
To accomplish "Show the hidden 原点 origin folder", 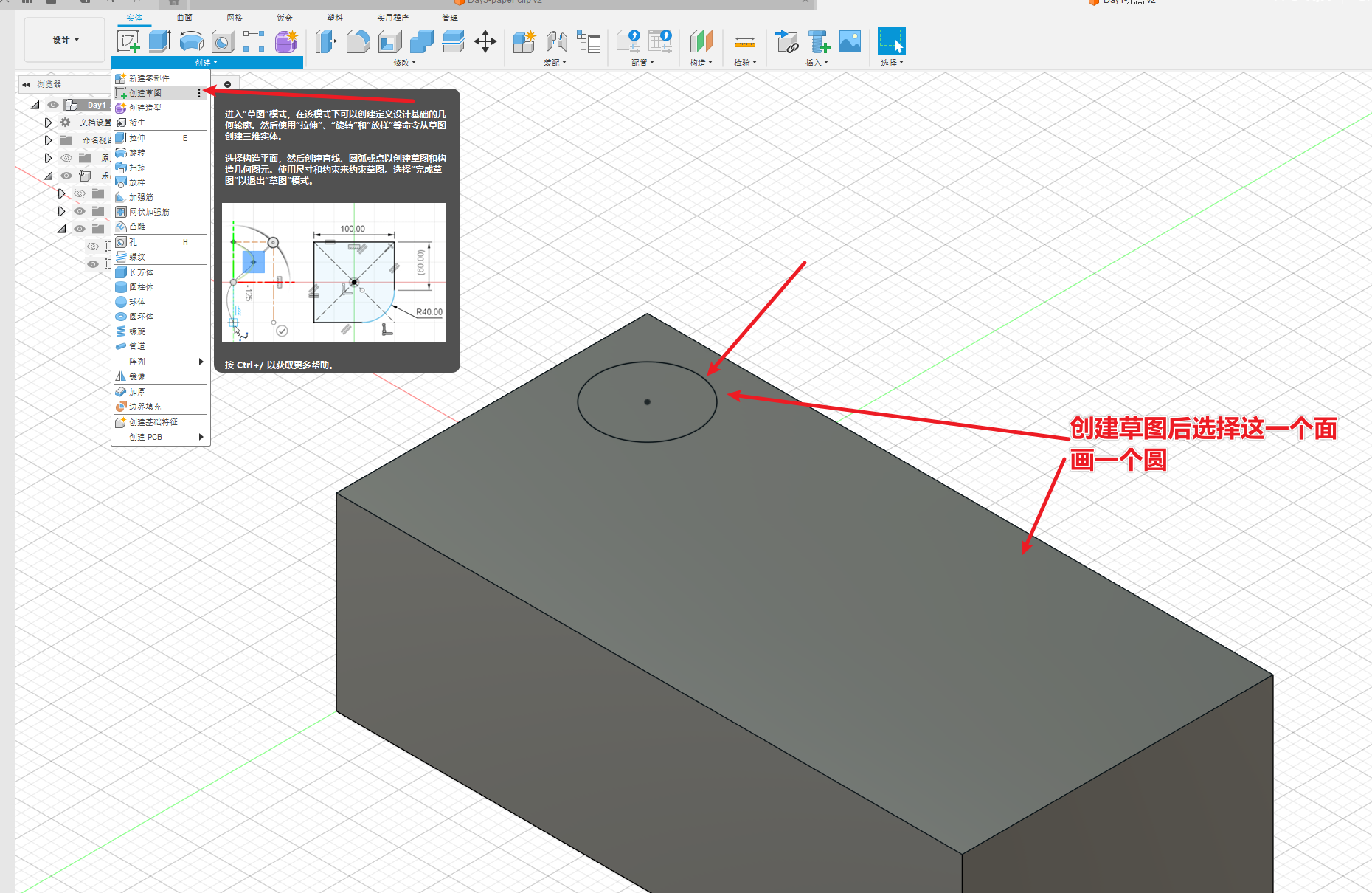I will [66, 158].
